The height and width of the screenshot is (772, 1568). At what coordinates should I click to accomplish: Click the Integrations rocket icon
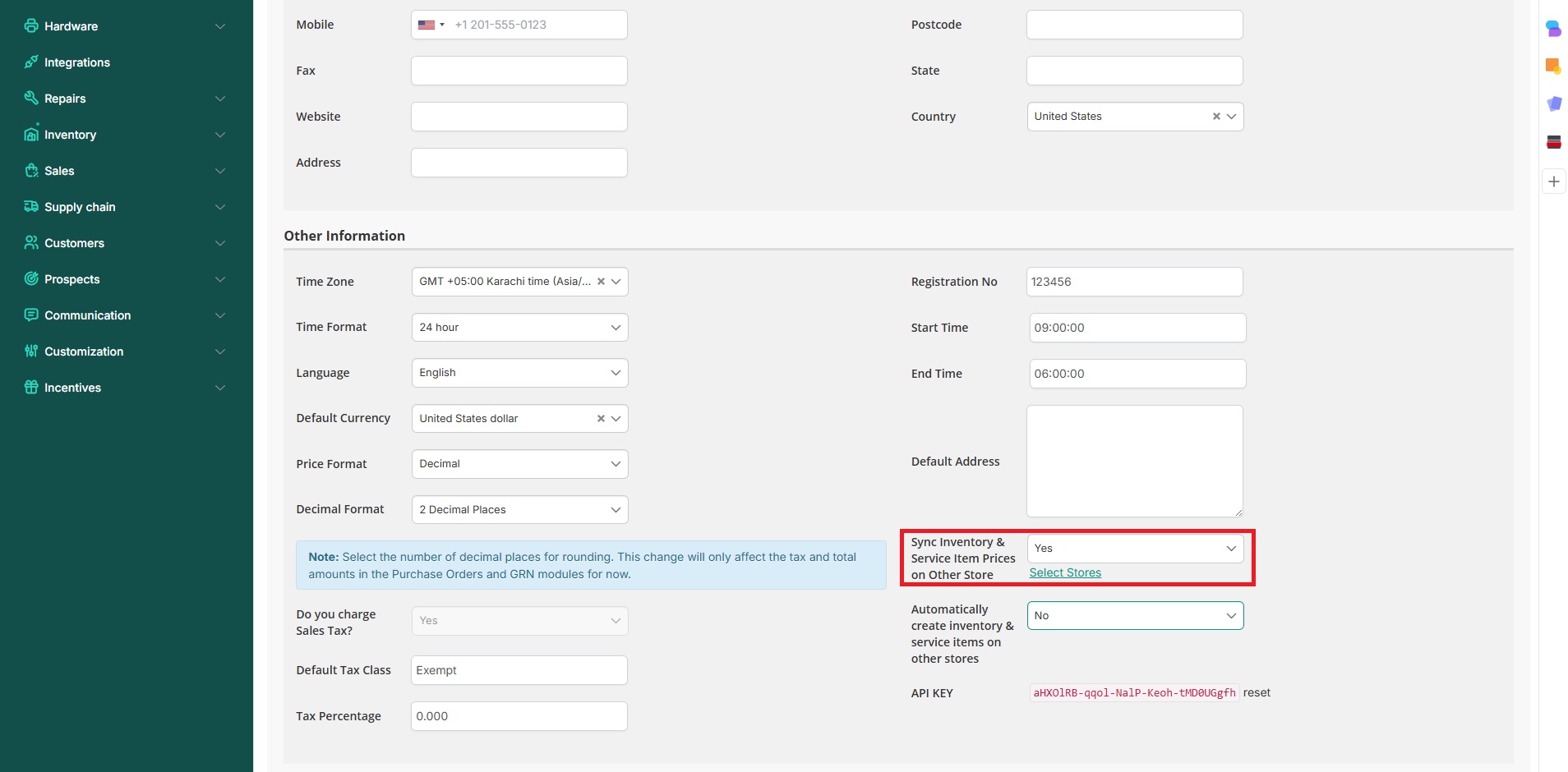pos(31,62)
